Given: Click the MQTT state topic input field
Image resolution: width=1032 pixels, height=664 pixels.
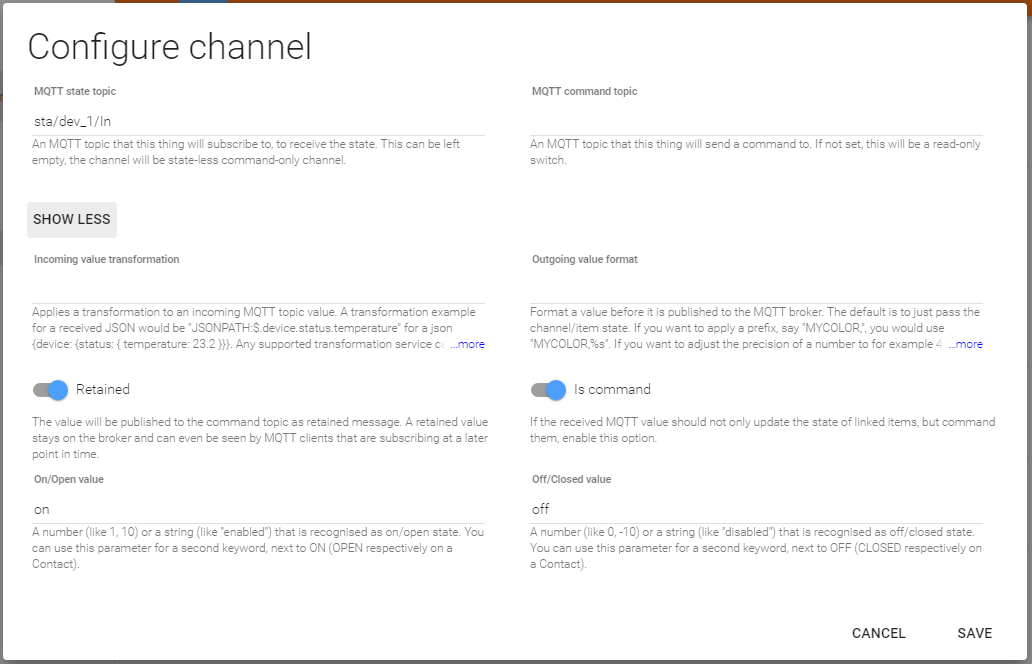Looking at the screenshot, I should (258, 120).
